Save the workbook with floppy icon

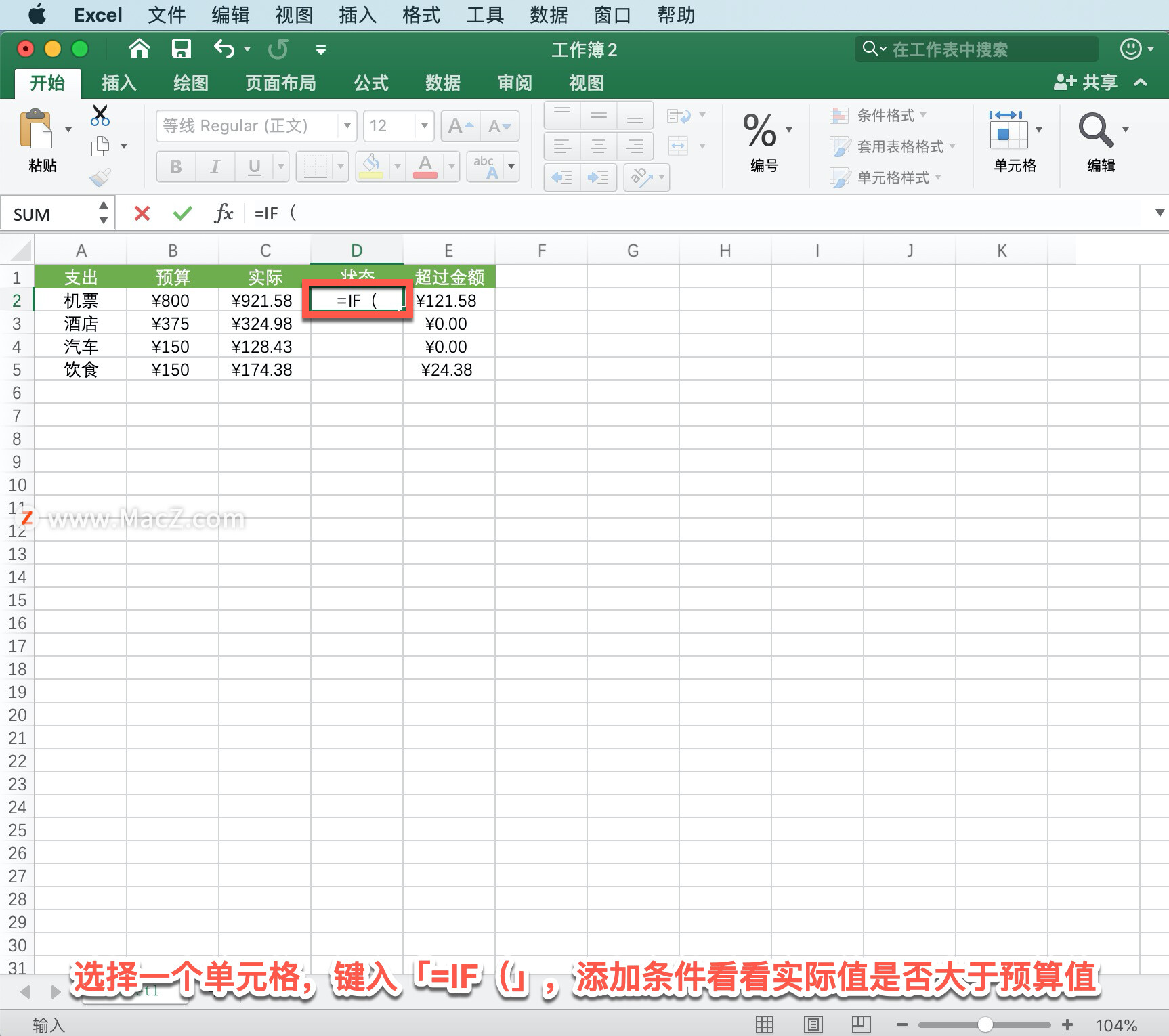click(x=181, y=49)
